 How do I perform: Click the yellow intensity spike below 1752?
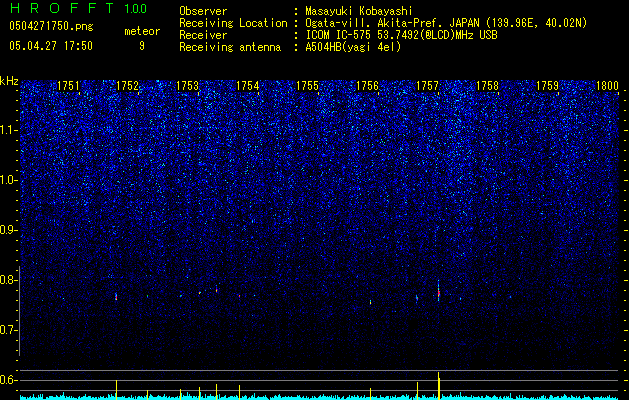(116, 390)
